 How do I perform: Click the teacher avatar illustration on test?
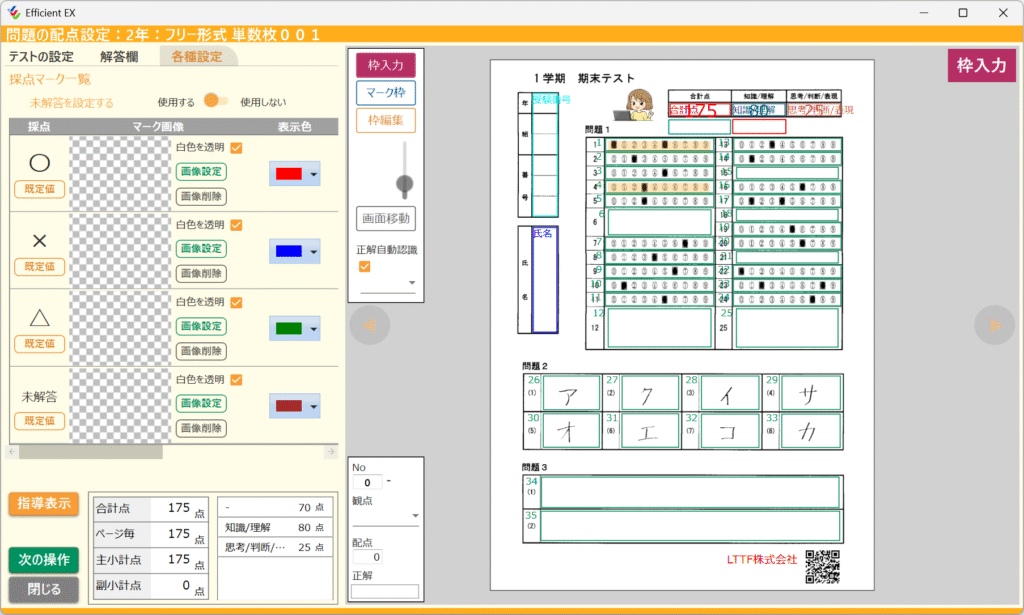point(639,103)
